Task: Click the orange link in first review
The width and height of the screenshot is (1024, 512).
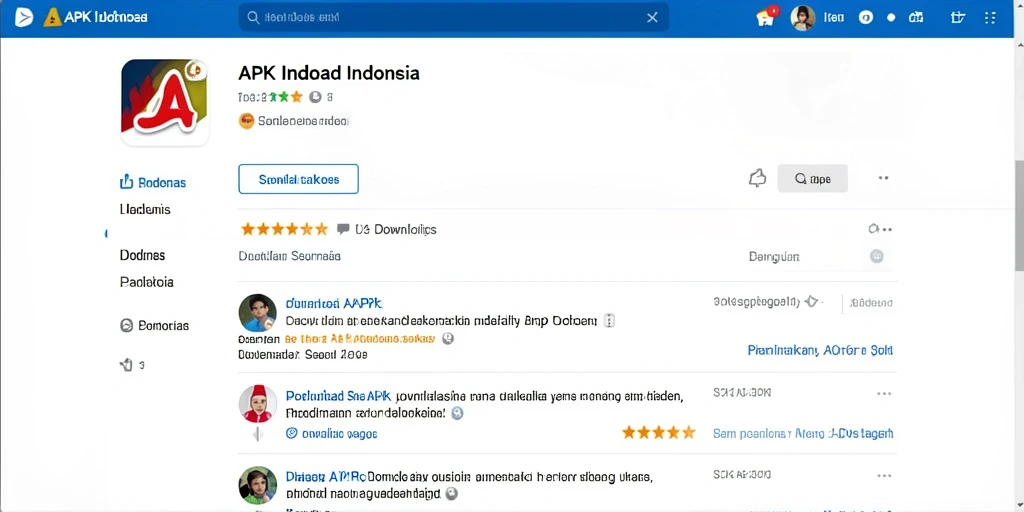Action: point(360,339)
